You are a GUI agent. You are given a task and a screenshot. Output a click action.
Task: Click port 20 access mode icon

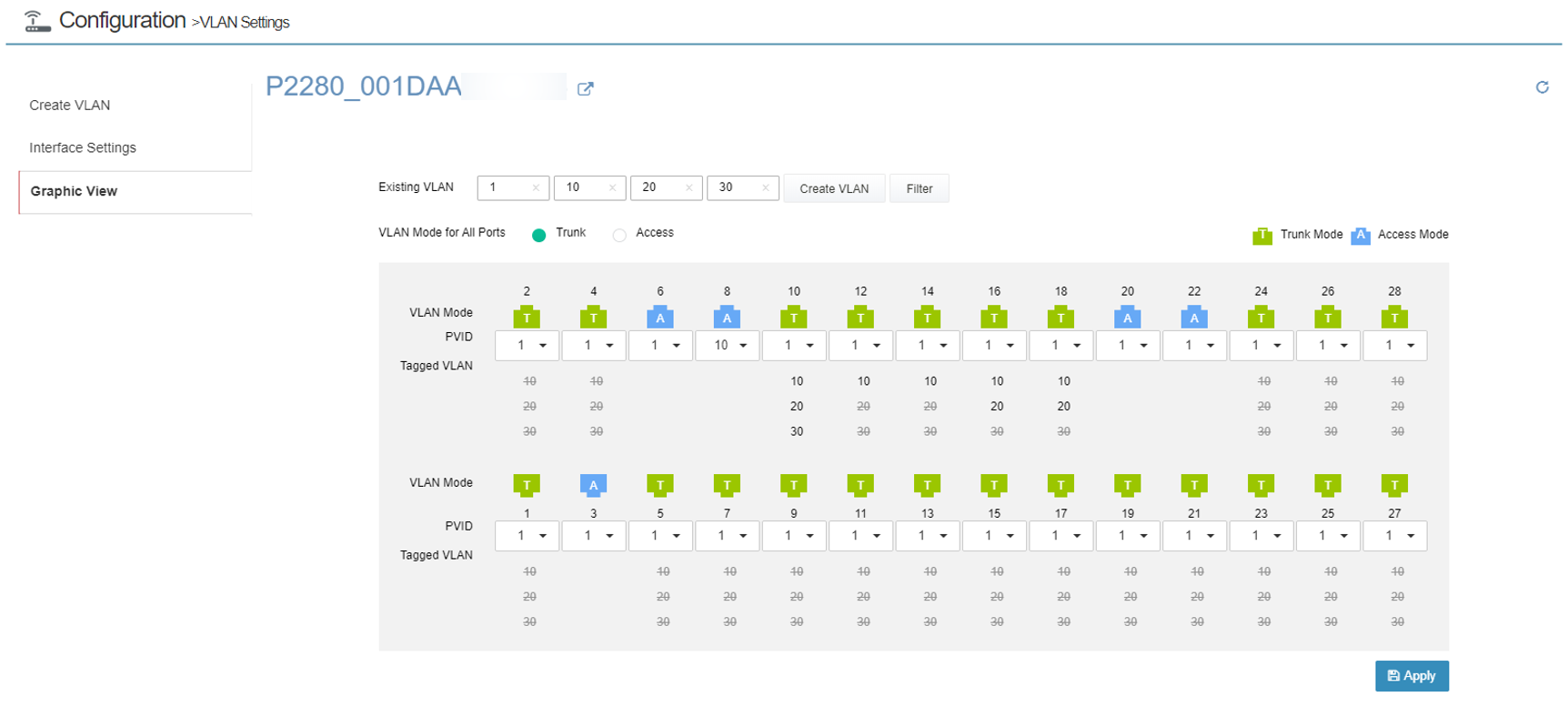point(1127,318)
